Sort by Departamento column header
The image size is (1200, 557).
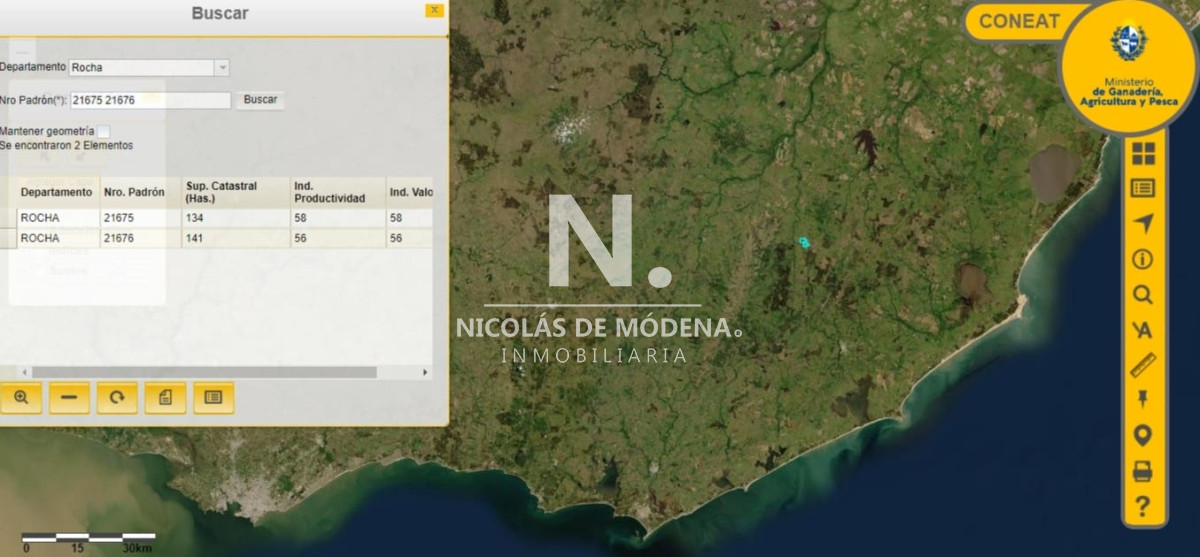click(57, 192)
